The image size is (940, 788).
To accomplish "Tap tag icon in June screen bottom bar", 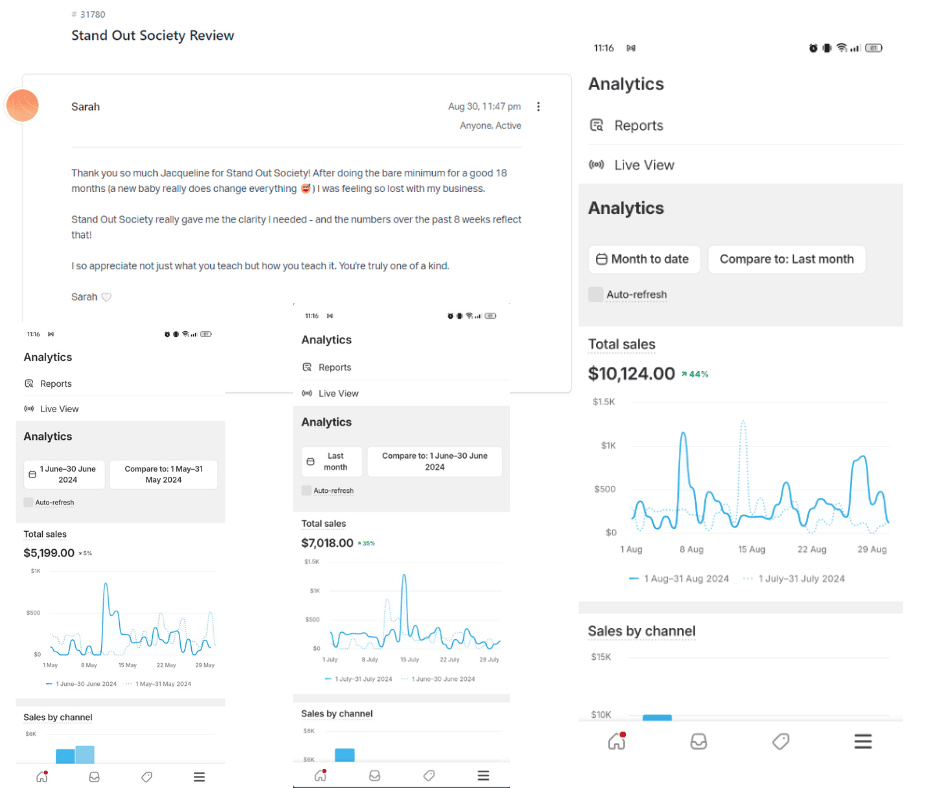I will tap(147, 777).
